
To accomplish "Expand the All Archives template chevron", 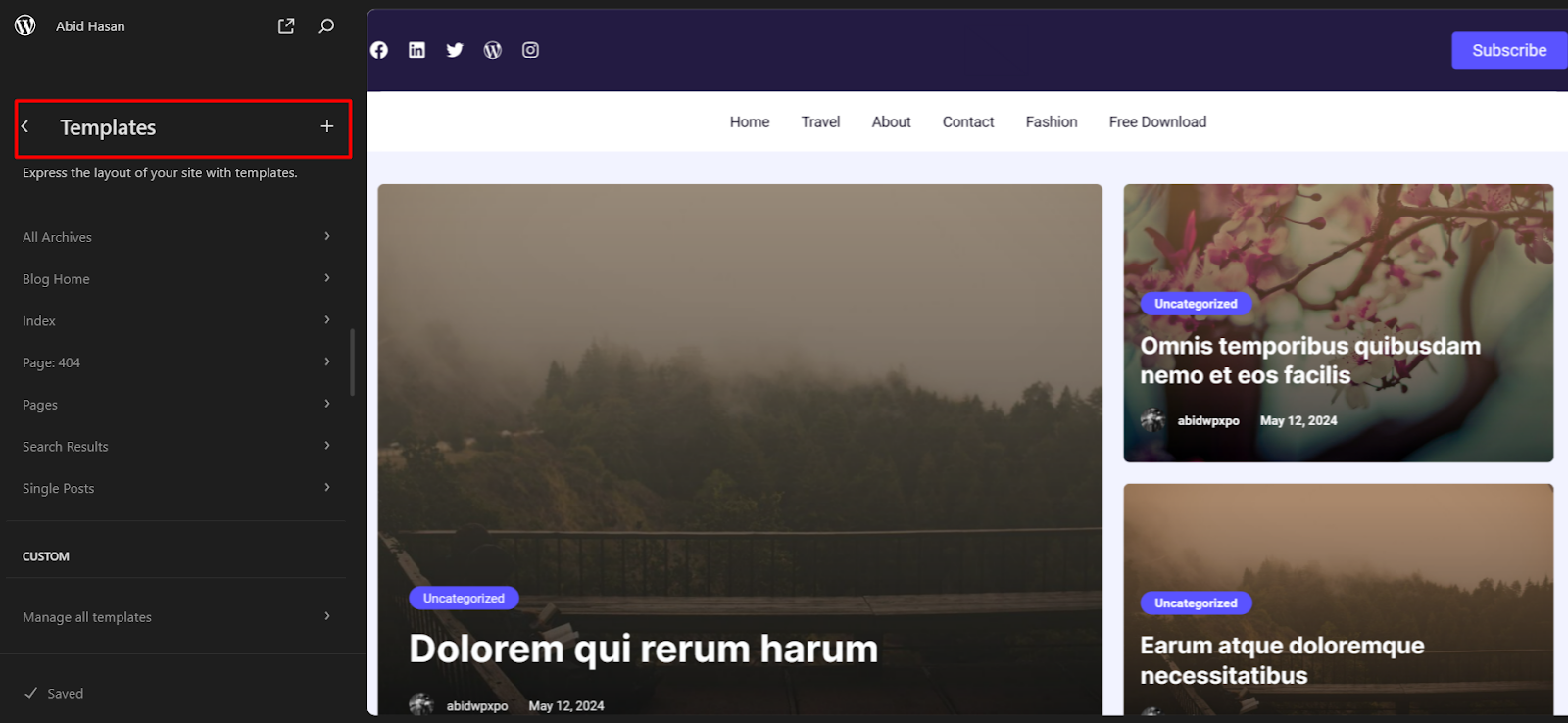I will 327,236.
